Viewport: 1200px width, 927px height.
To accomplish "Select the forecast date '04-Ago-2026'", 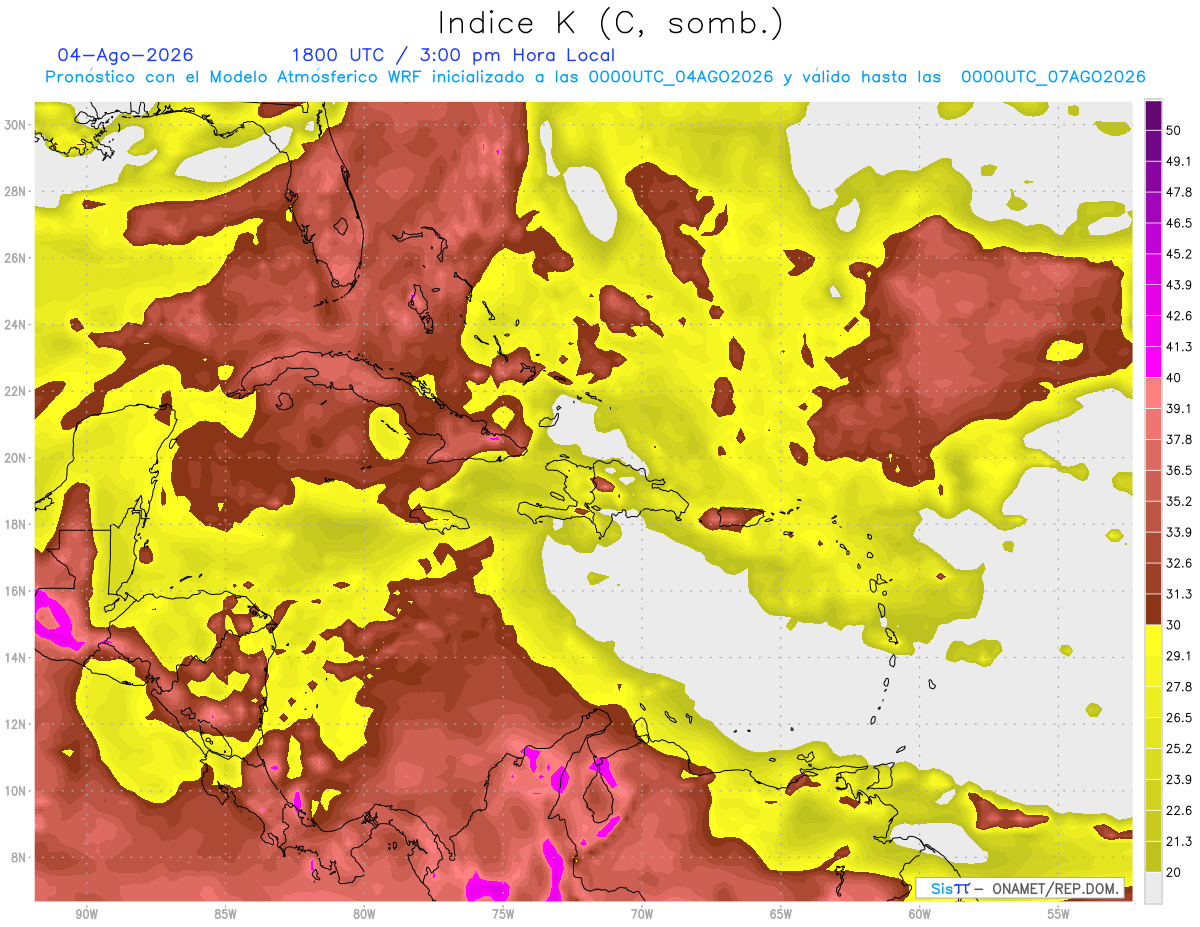I will pos(126,55).
